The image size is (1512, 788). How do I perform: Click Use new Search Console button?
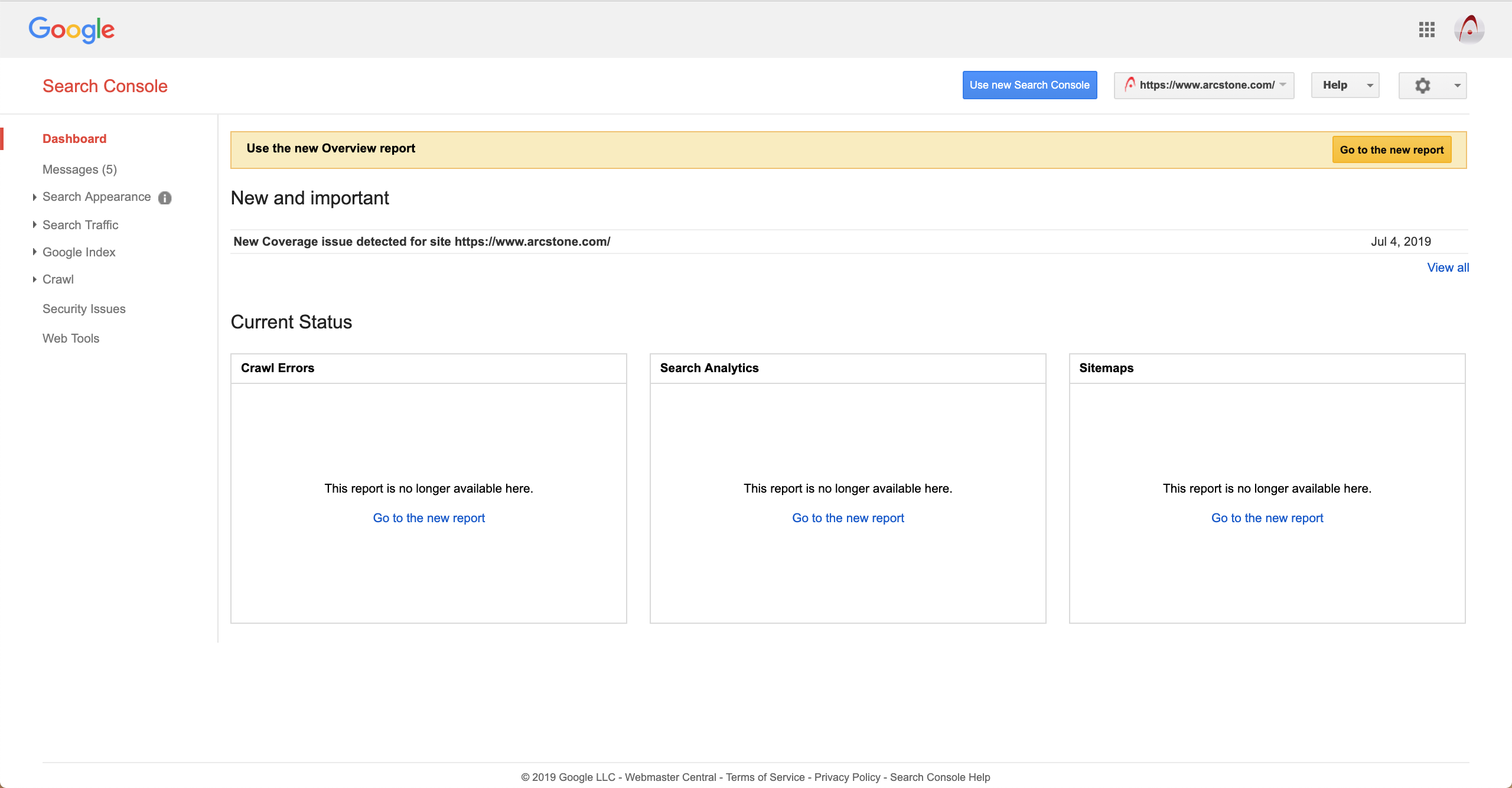coord(1029,85)
